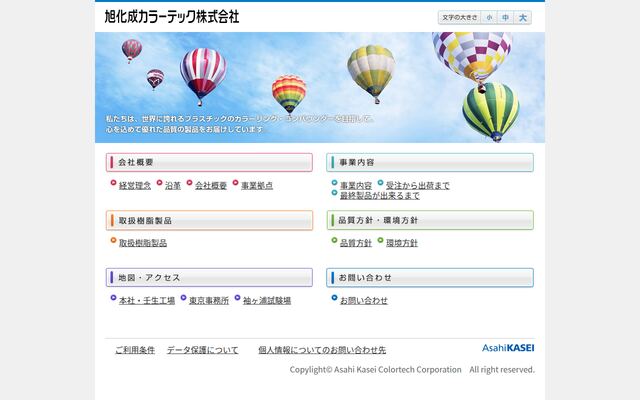Click the purple bullet icon beside 袖ヶ浦試験場
Viewport: 640px width, 400px height.
click(238, 298)
